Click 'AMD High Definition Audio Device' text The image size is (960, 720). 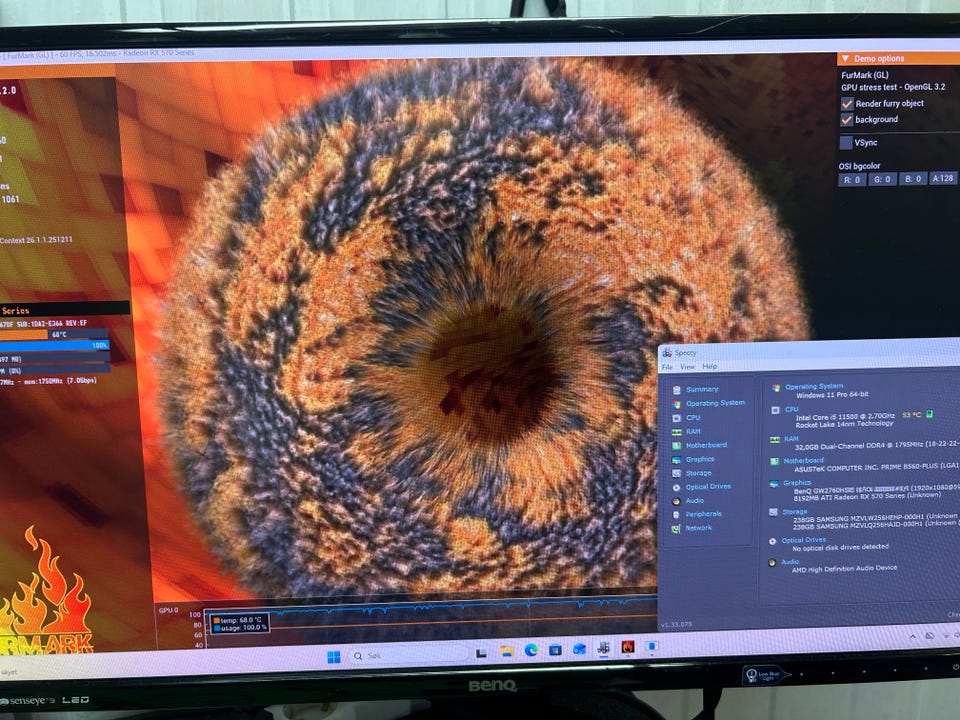pos(844,569)
